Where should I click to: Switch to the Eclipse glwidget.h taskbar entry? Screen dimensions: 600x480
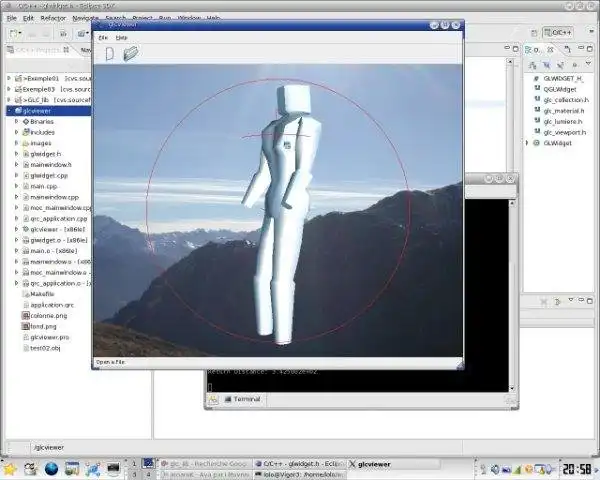tap(296, 464)
